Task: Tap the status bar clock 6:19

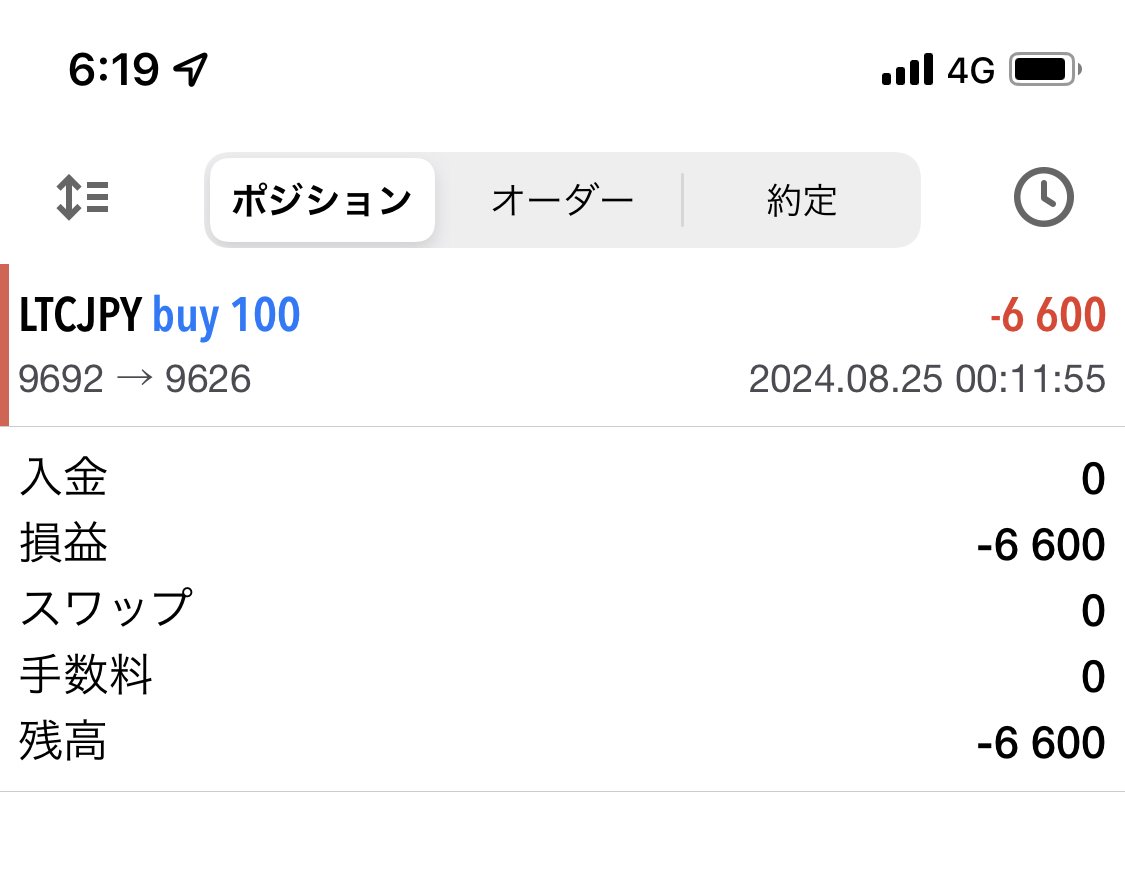Action: [x=113, y=70]
